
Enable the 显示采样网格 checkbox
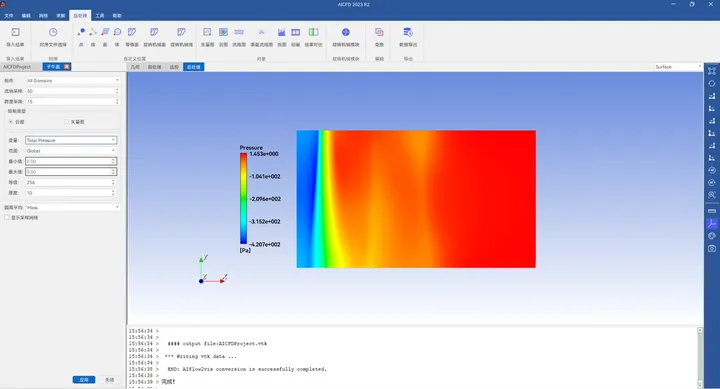(x=7, y=218)
